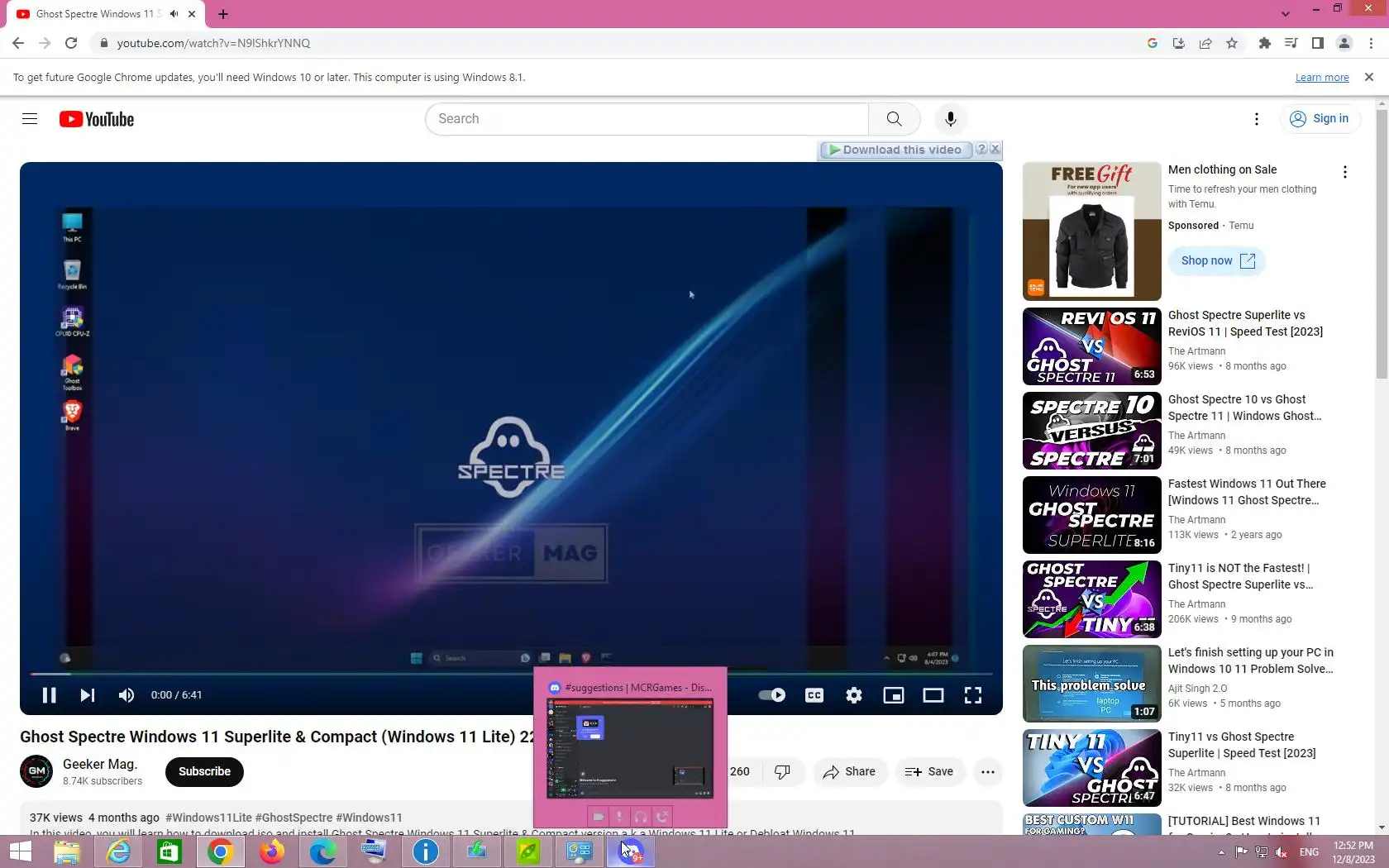Open Chrome profile avatar
This screenshot has width=1389, height=868.
tap(1344, 43)
